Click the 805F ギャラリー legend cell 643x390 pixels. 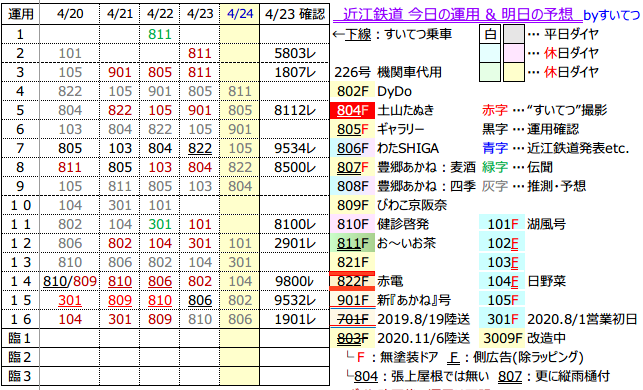click(x=353, y=129)
